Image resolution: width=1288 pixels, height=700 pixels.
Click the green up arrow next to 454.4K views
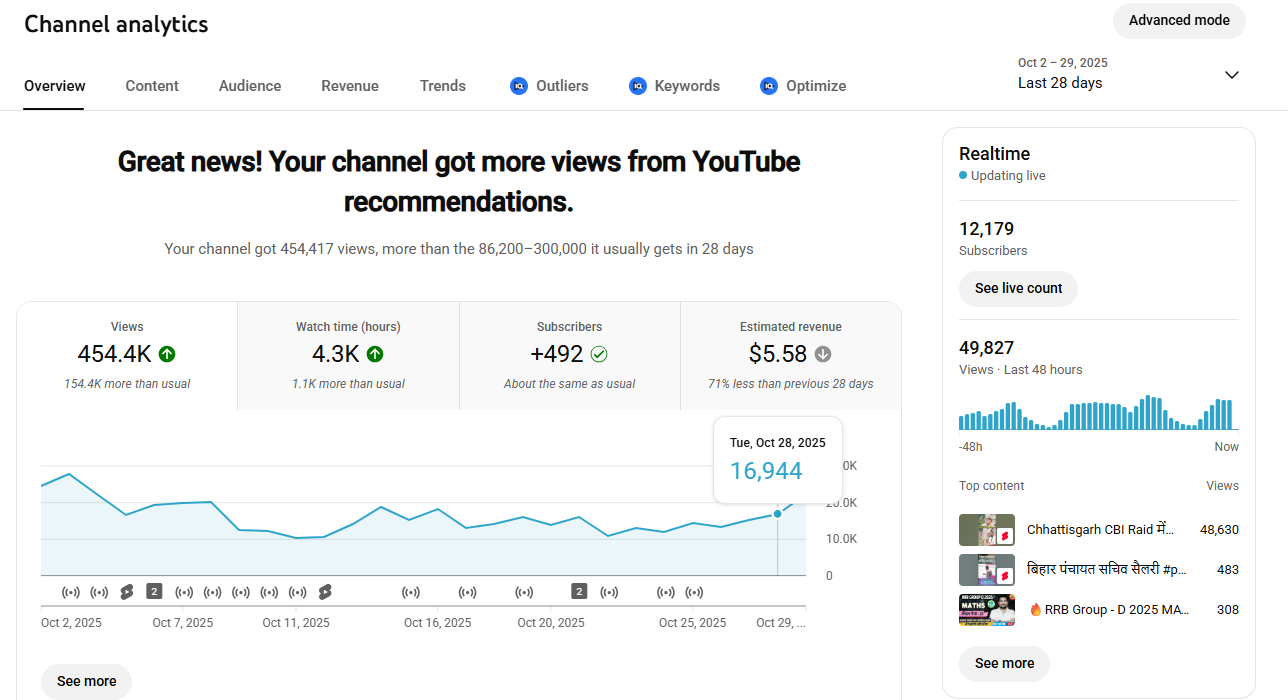167,354
